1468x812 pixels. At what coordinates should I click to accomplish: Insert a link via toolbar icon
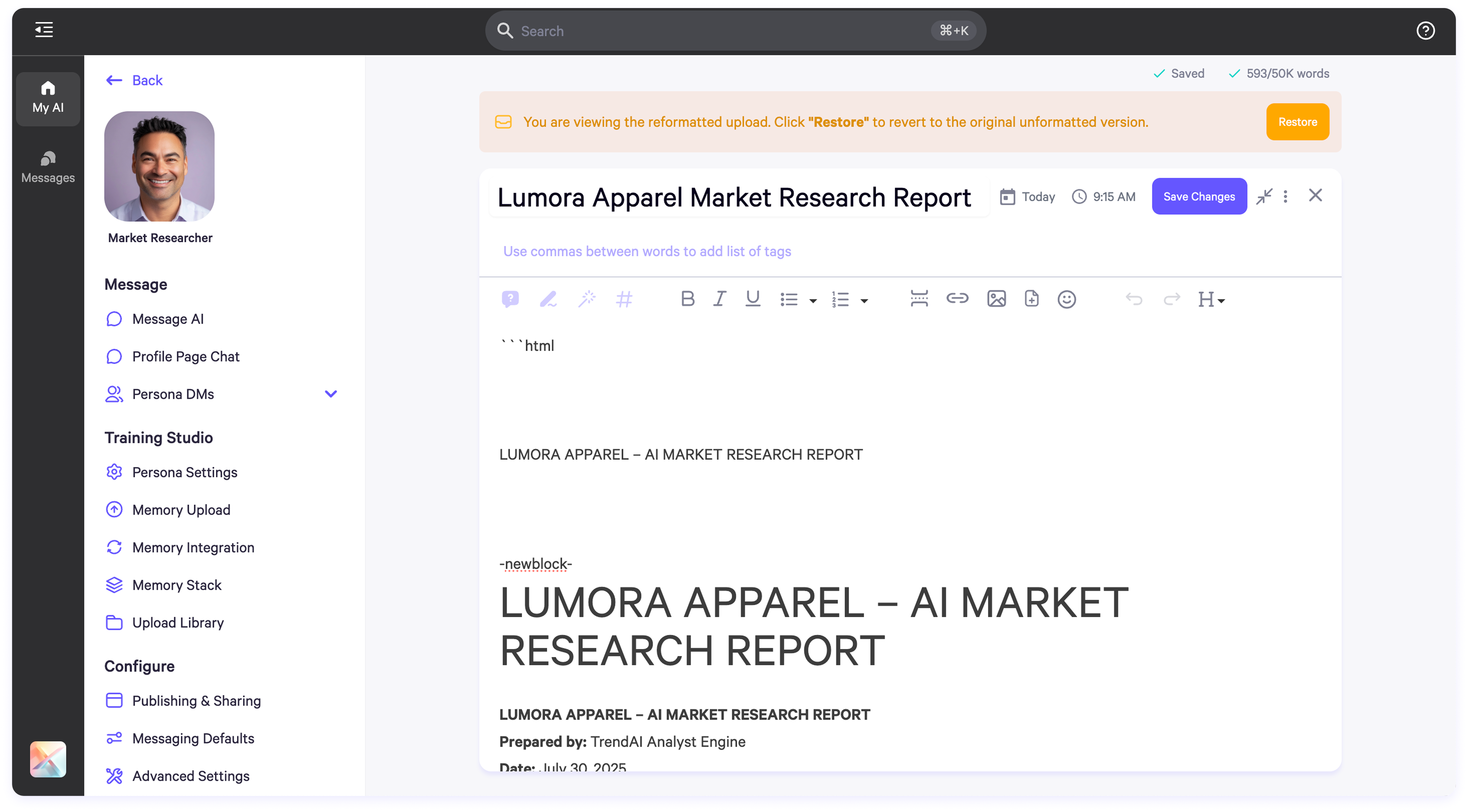tap(957, 299)
